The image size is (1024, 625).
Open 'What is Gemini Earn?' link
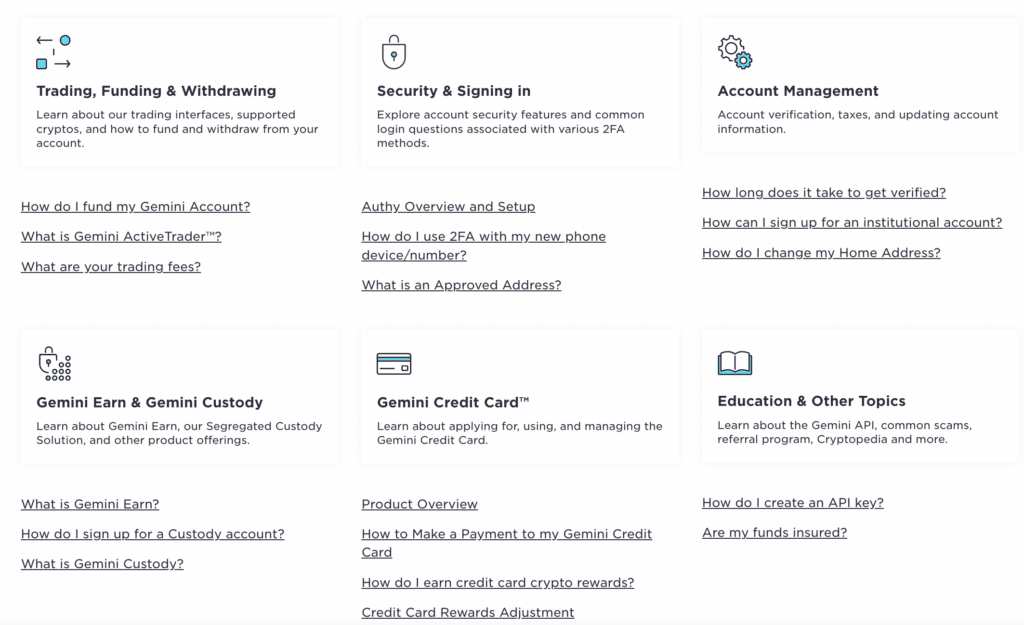pyautogui.click(x=90, y=504)
